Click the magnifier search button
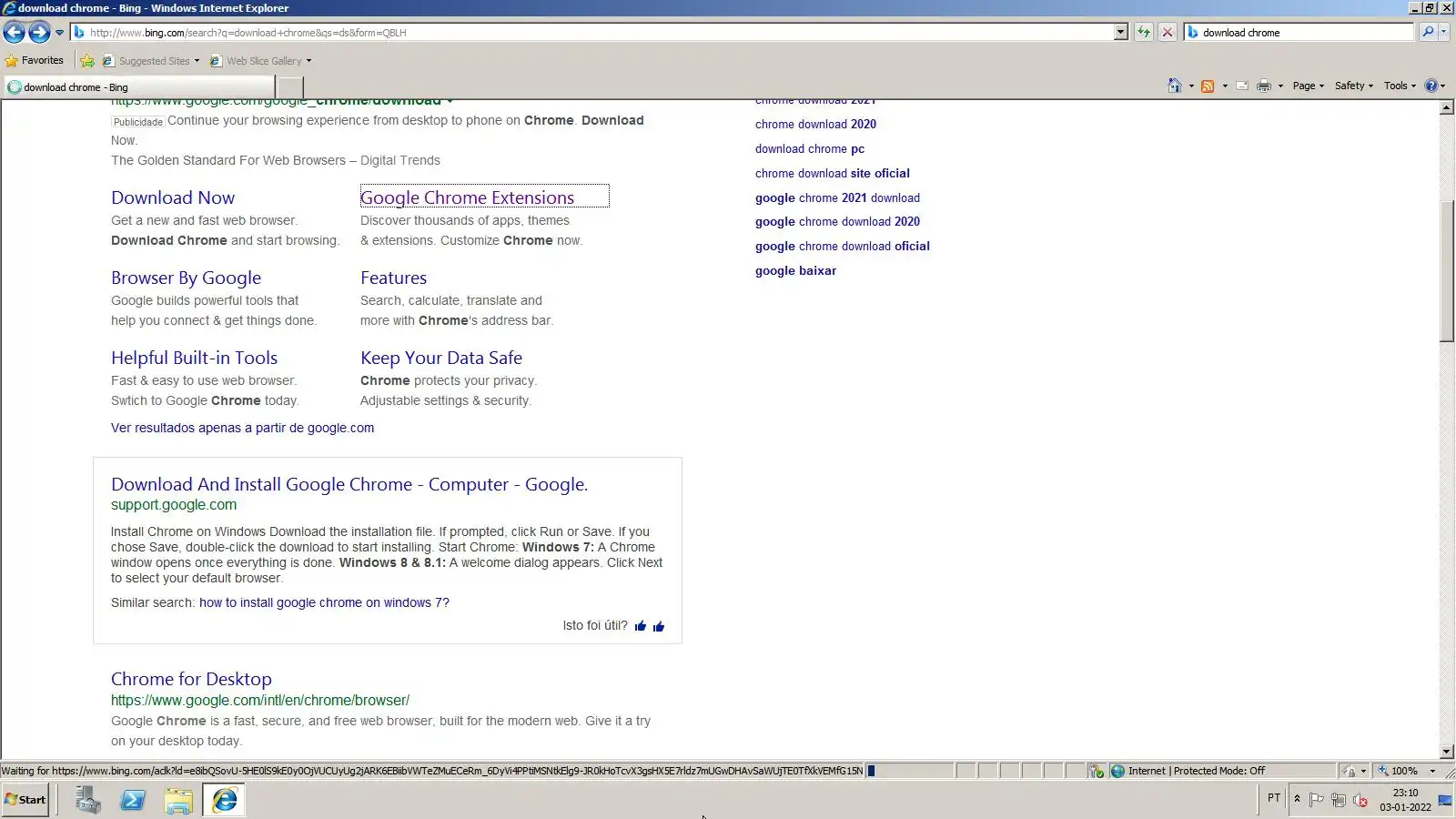 tap(1428, 33)
